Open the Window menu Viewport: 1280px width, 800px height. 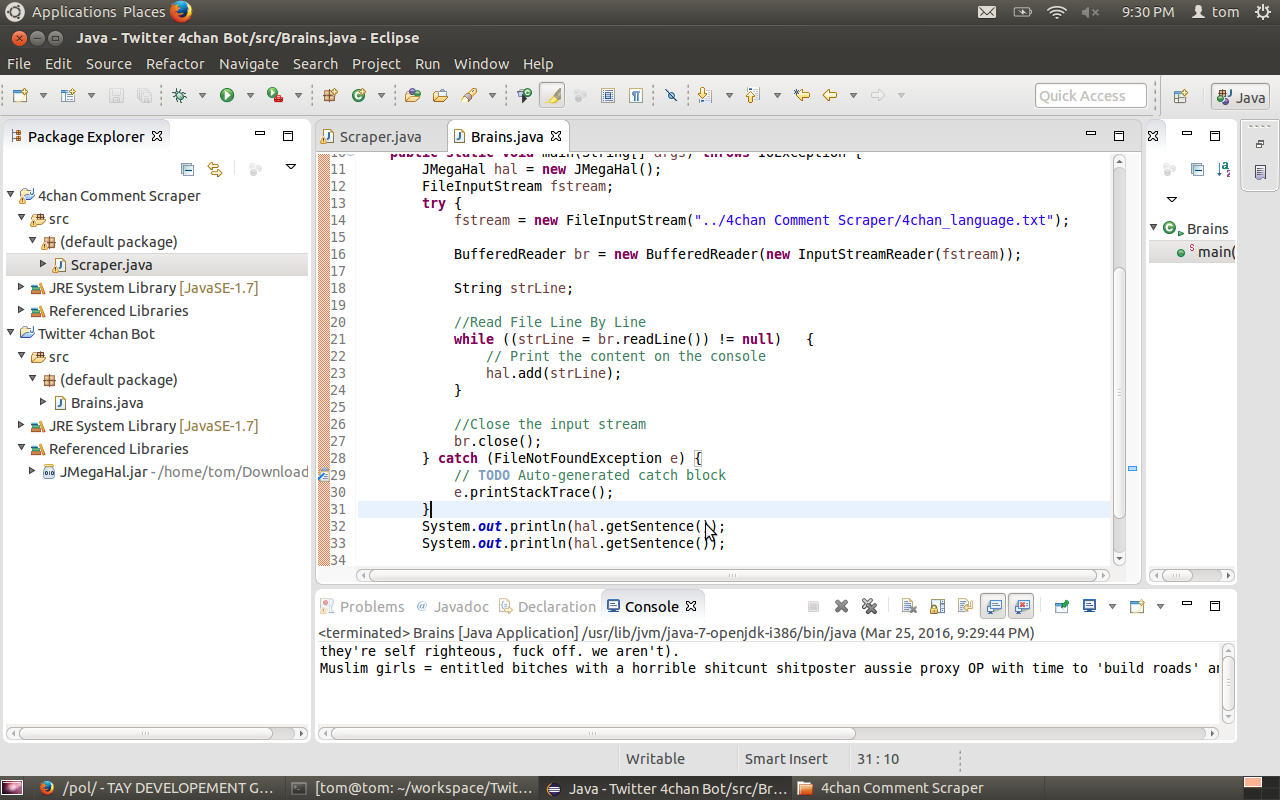tap(481, 63)
